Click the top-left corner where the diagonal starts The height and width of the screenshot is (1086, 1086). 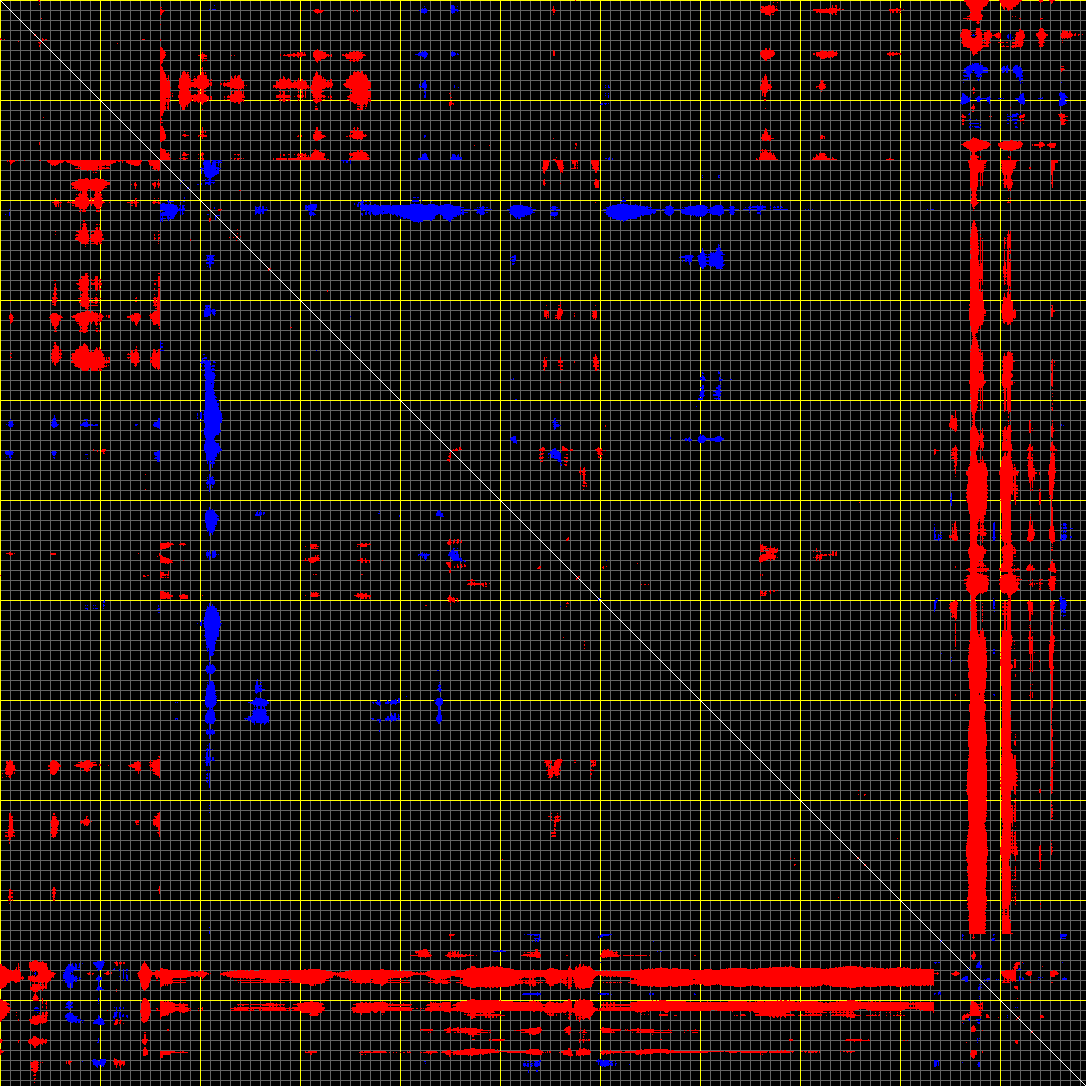(3, 3)
